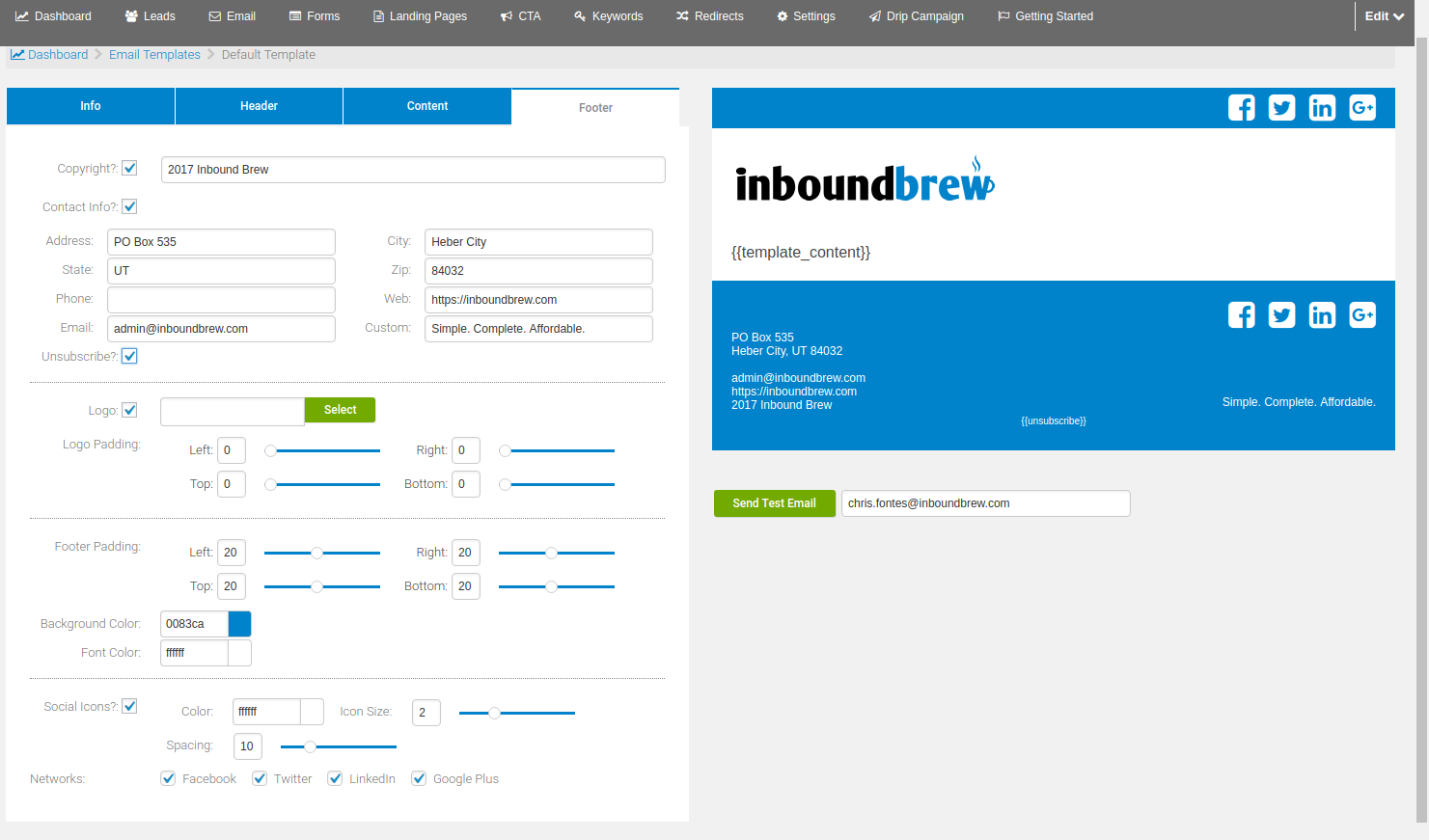Switch to the Header tab
The height and width of the screenshot is (840, 1429).
(259, 106)
